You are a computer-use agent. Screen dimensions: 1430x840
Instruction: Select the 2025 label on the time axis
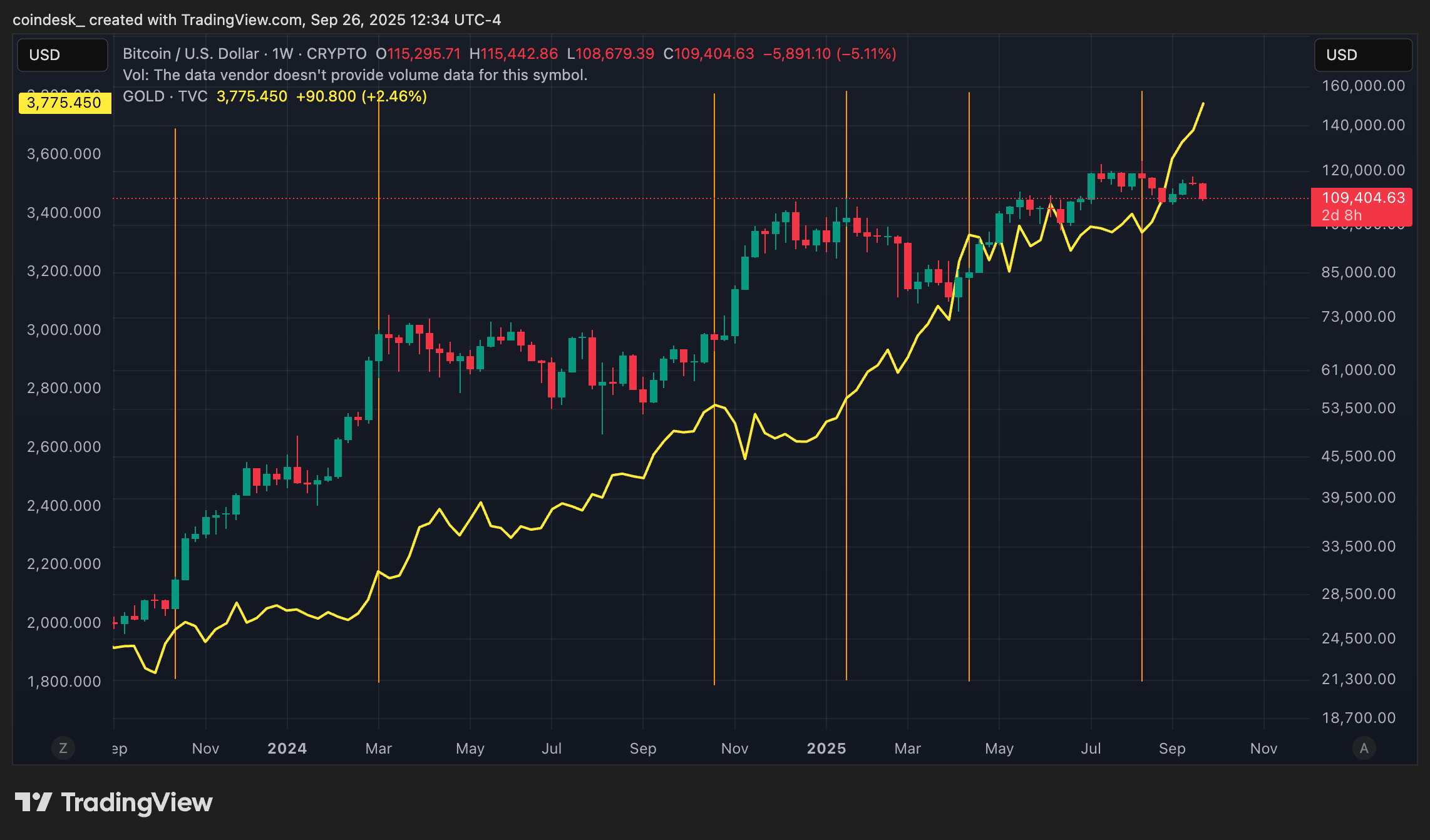click(x=826, y=748)
